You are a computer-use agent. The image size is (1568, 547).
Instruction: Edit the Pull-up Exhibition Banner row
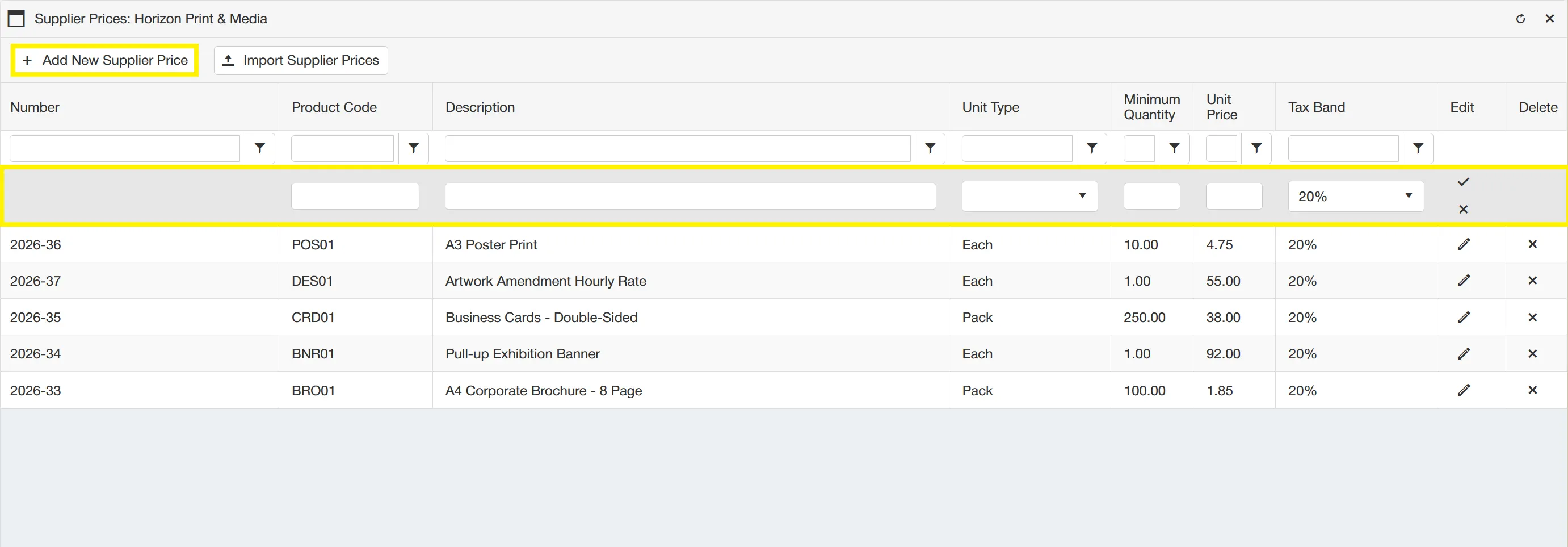point(1464,354)
